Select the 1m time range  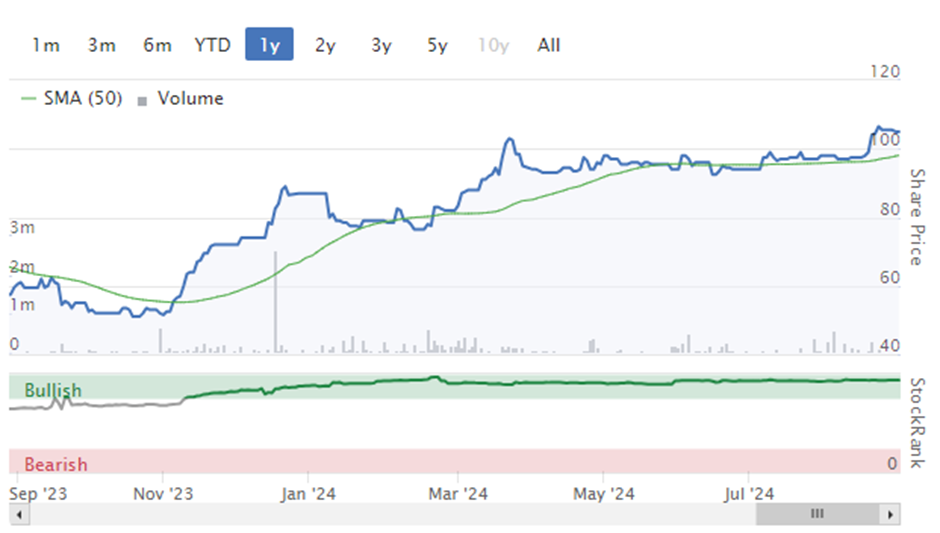[46, 45]
